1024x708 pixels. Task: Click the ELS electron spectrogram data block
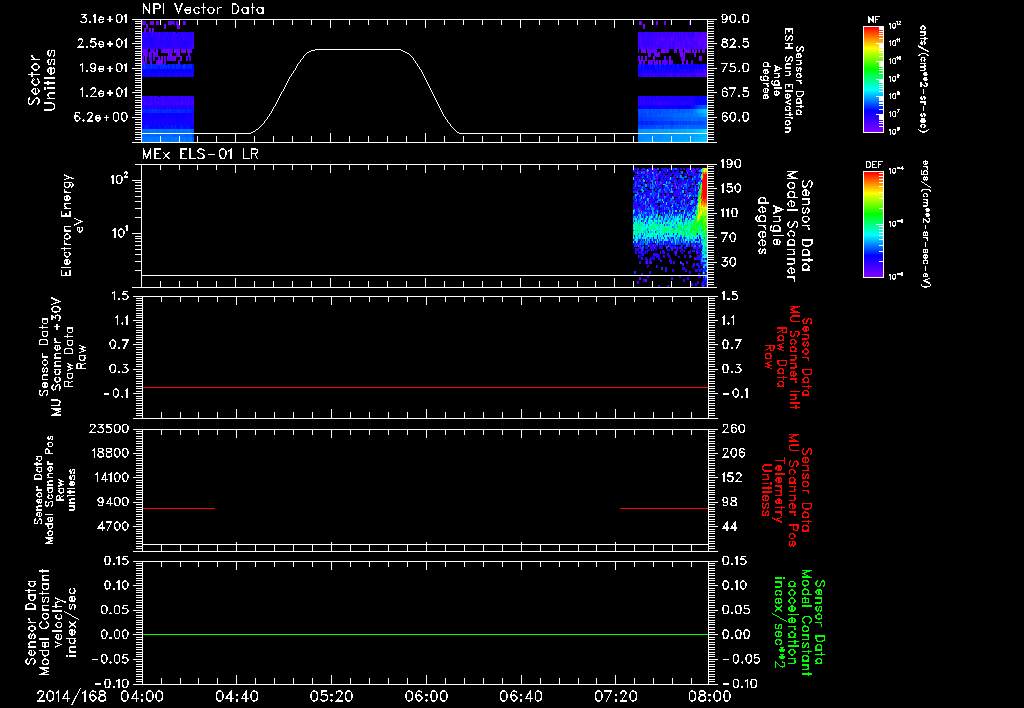(671, 227)
